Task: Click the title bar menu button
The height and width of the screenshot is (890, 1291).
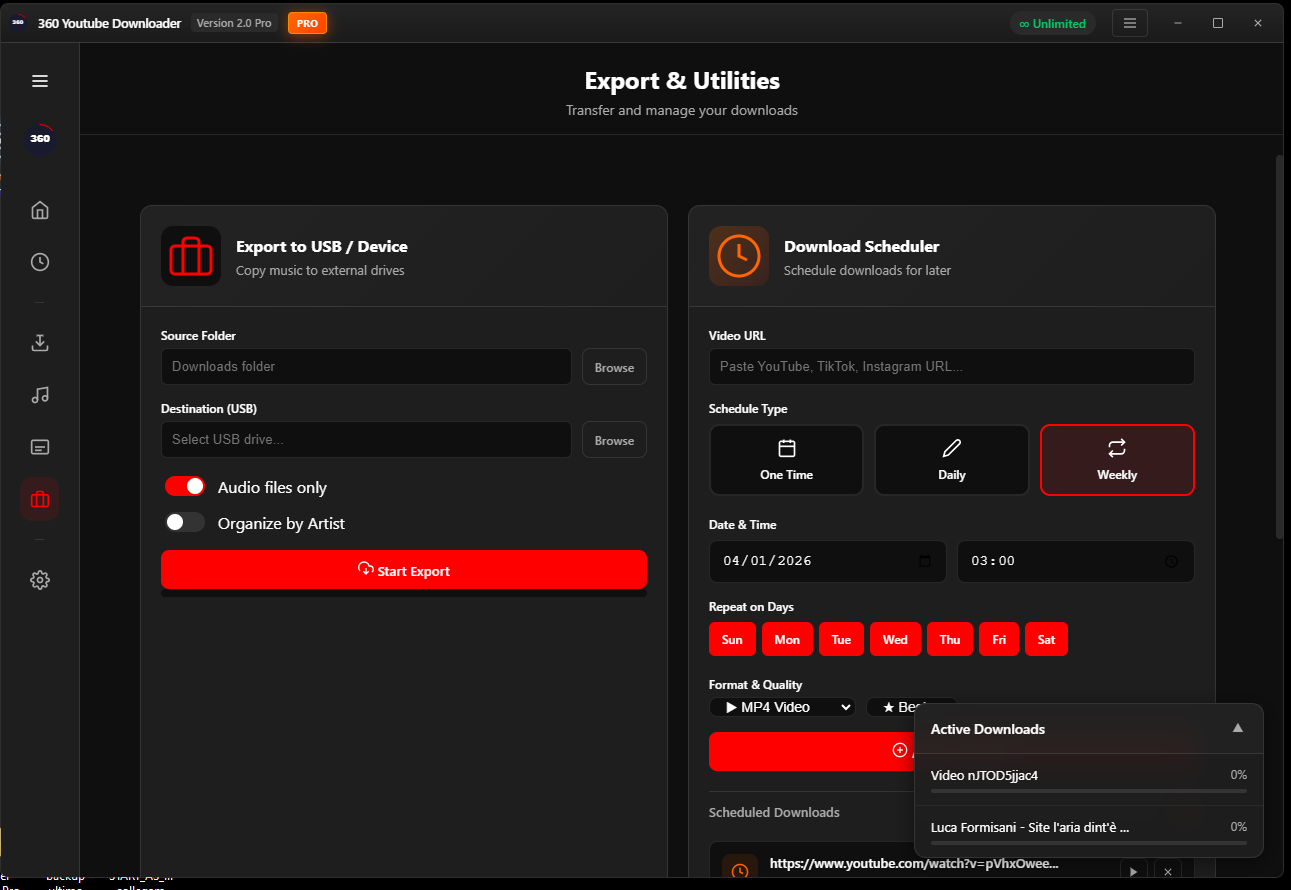Action: [1130, 23]
